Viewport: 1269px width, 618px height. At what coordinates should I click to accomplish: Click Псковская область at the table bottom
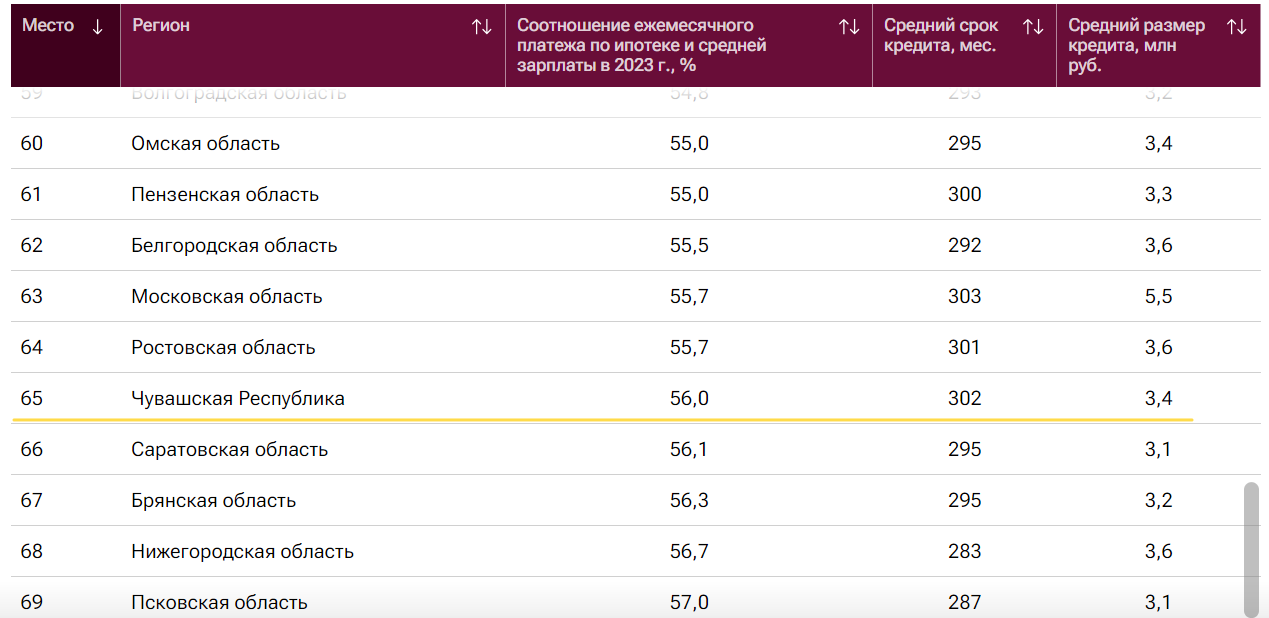coord(219,602)
